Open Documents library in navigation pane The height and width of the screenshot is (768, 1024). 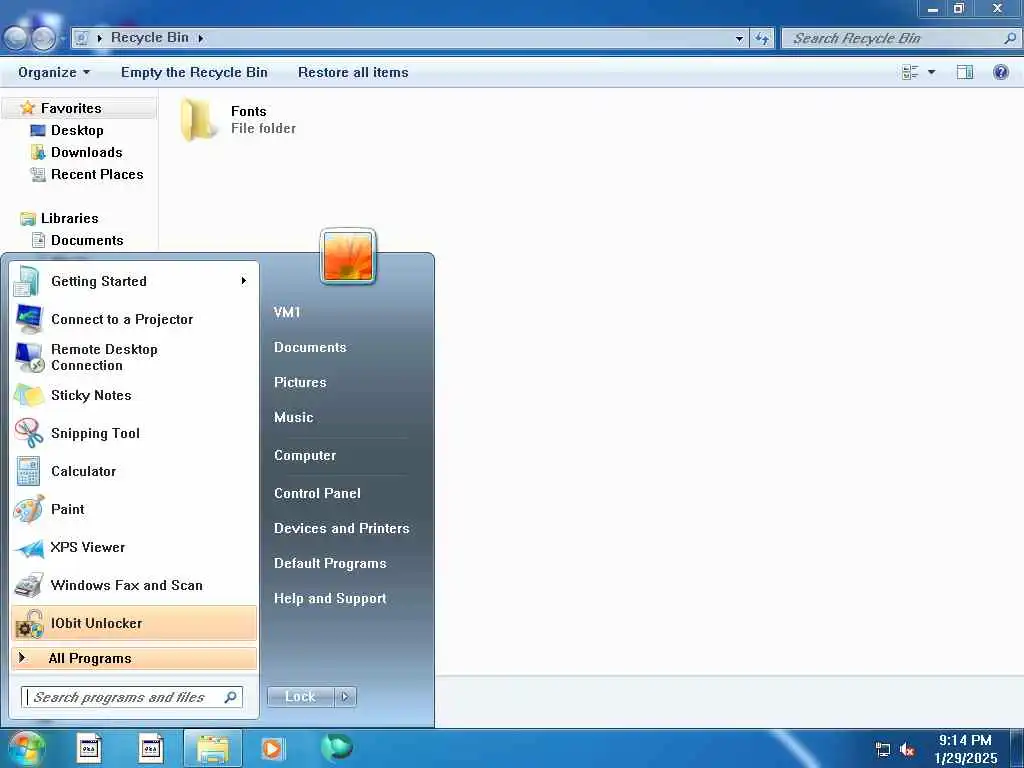[87, 240]
